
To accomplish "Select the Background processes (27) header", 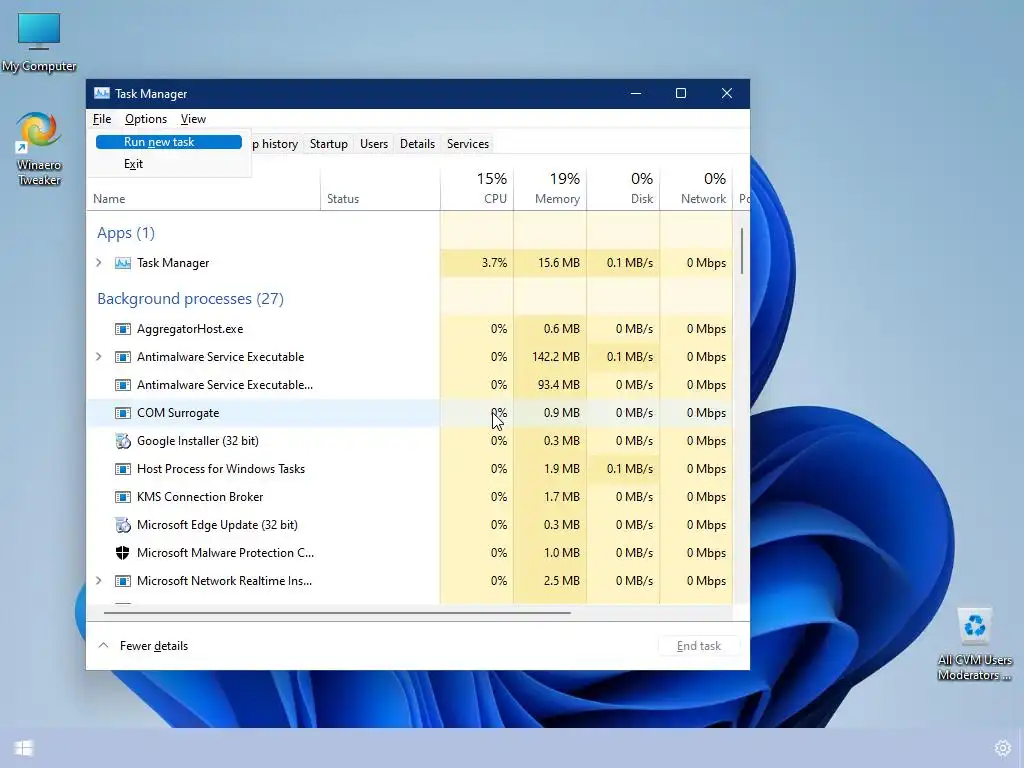I will tap(190, 298).
